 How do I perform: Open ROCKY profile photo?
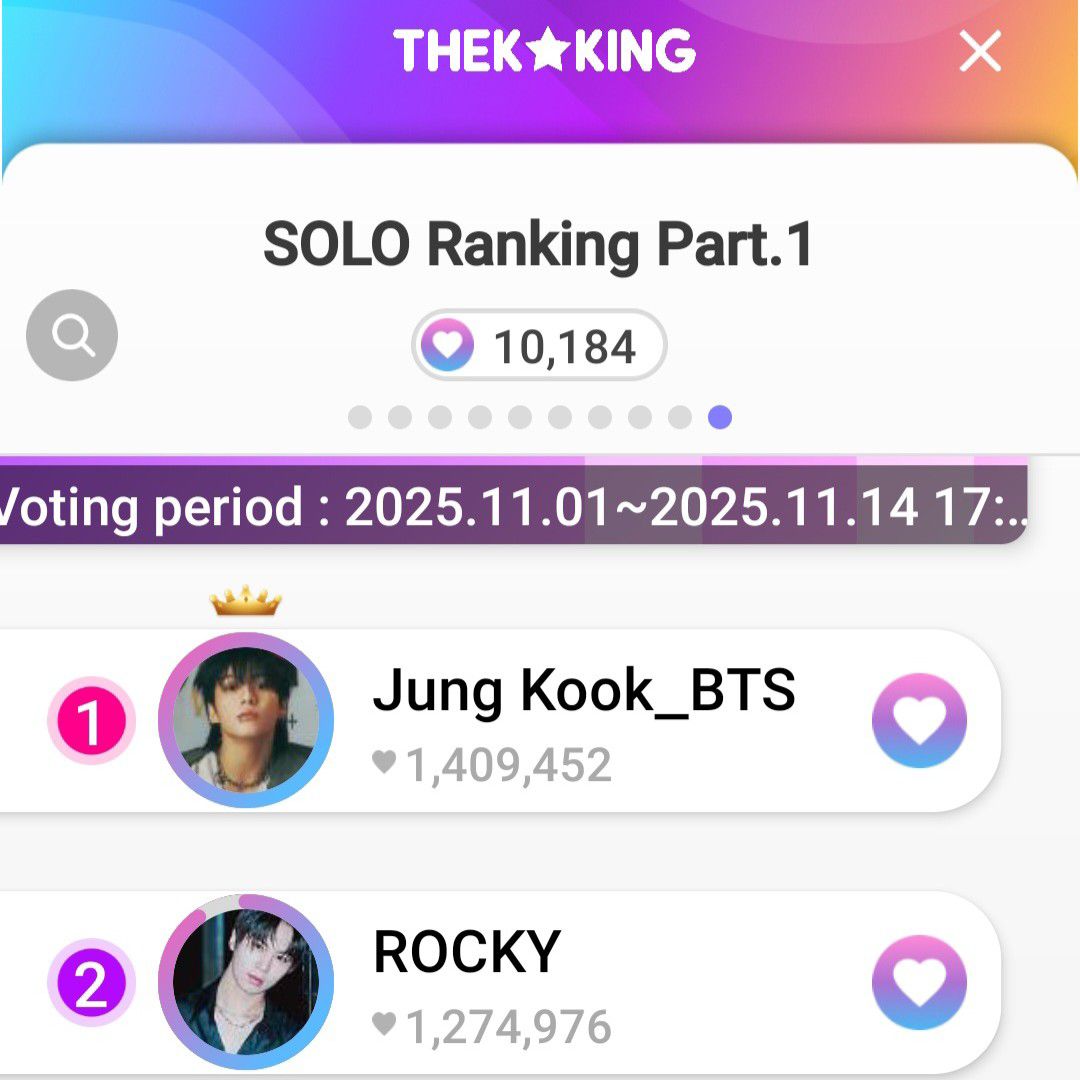point(246,982)
